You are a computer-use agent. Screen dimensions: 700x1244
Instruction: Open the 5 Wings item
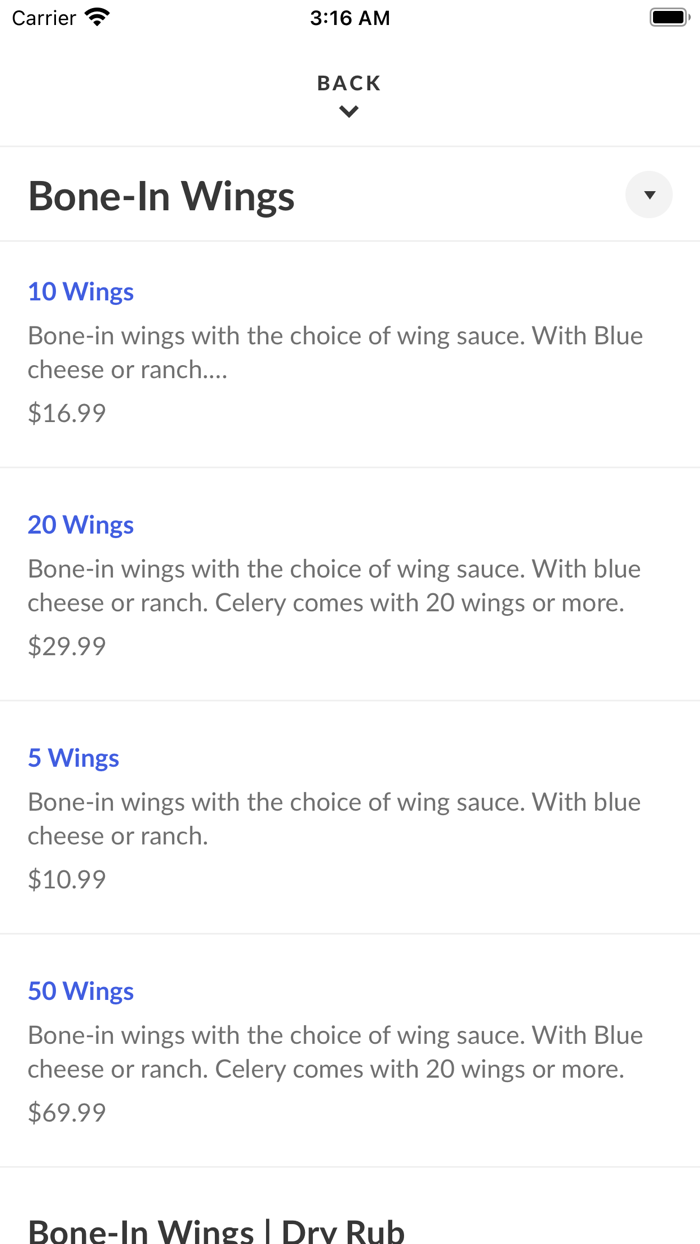point(73,757)
